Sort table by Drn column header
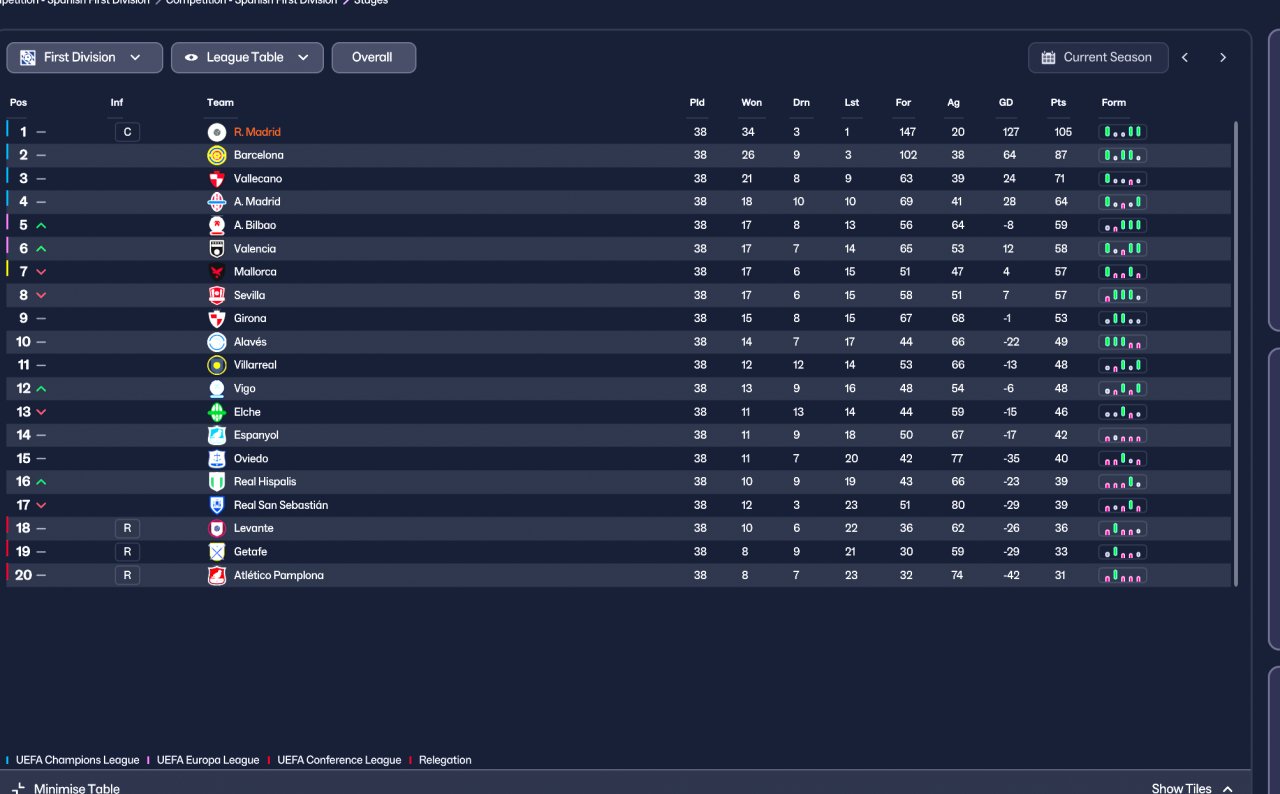Viewport: 1280px width, 794px height. tap(802, 102)
